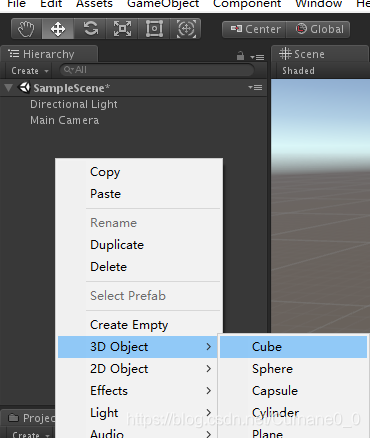The height and width of the screenshot is (438, 370).
Task: Focus the Hierarchy search field
Action: pyautogui.click(x=157, y=70)
